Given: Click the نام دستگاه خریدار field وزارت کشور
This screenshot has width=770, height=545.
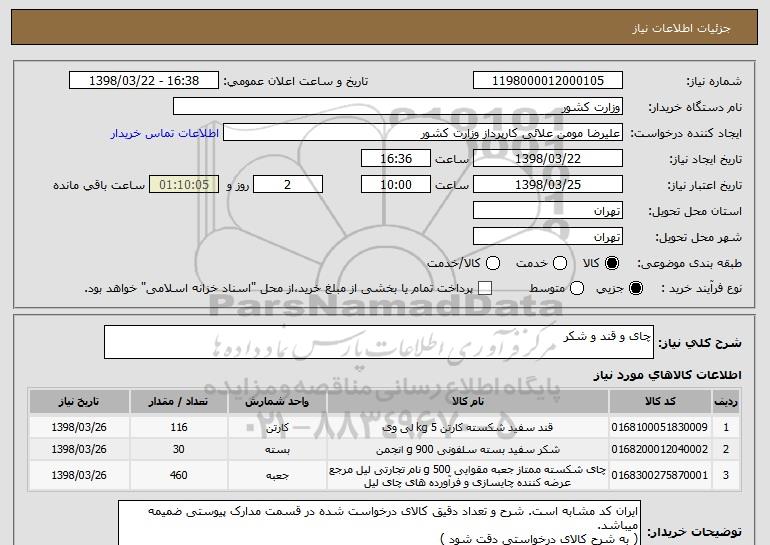Looking at the screenshot, I should pyautogui.click(x=398, y=107).
